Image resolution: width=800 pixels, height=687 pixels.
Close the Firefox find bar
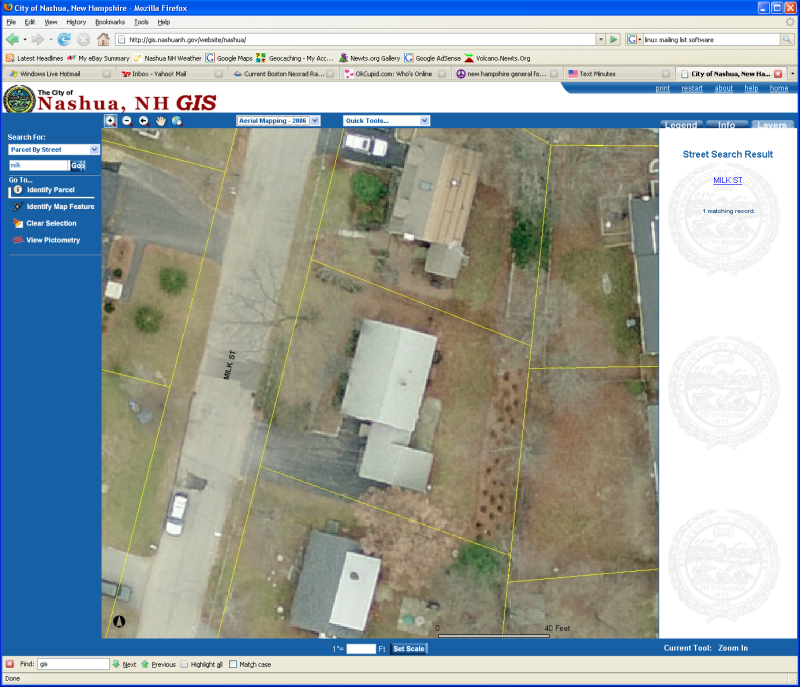coord(9,664)
